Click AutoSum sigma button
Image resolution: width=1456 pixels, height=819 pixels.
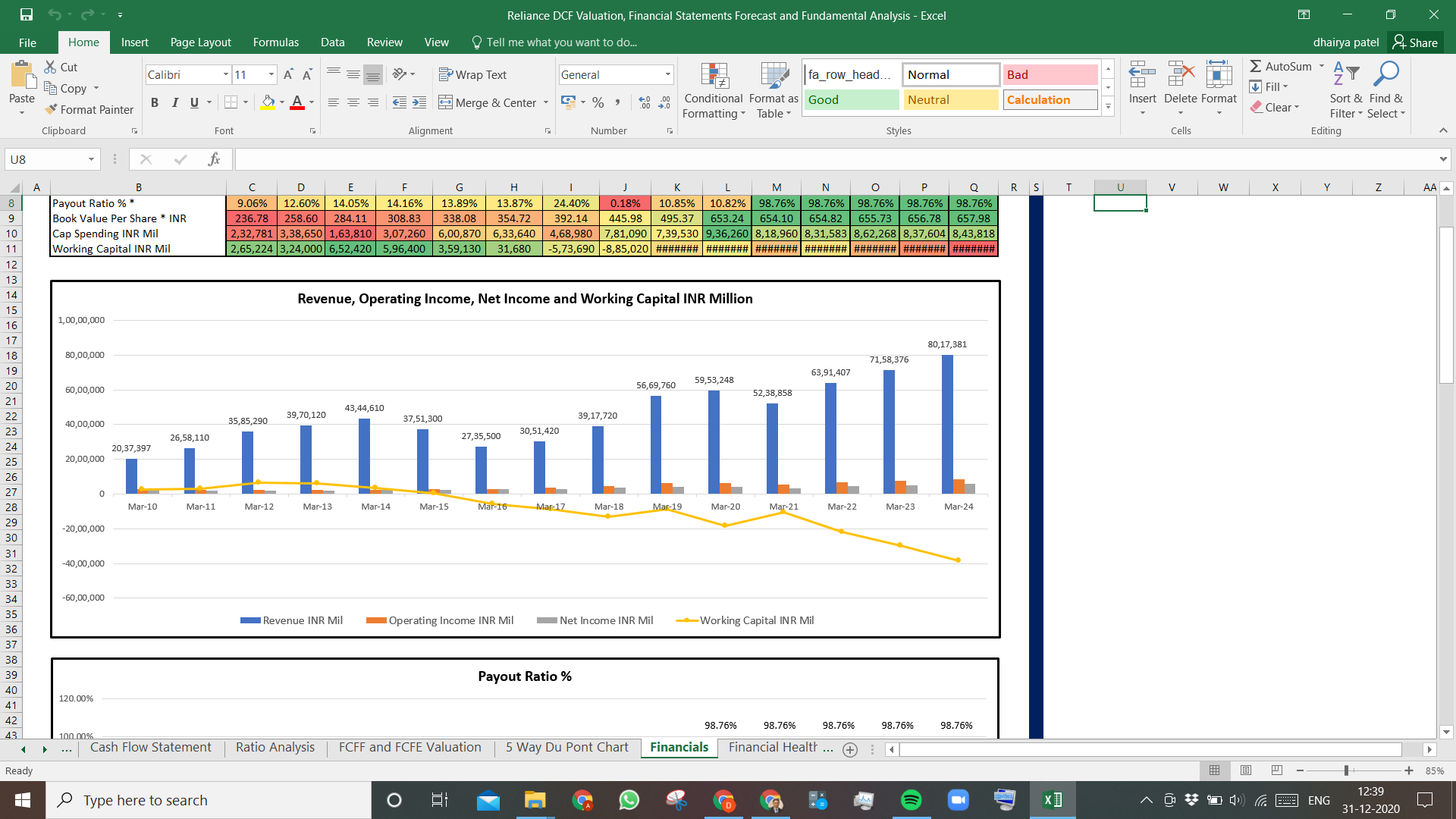[x=1281, y=66]
